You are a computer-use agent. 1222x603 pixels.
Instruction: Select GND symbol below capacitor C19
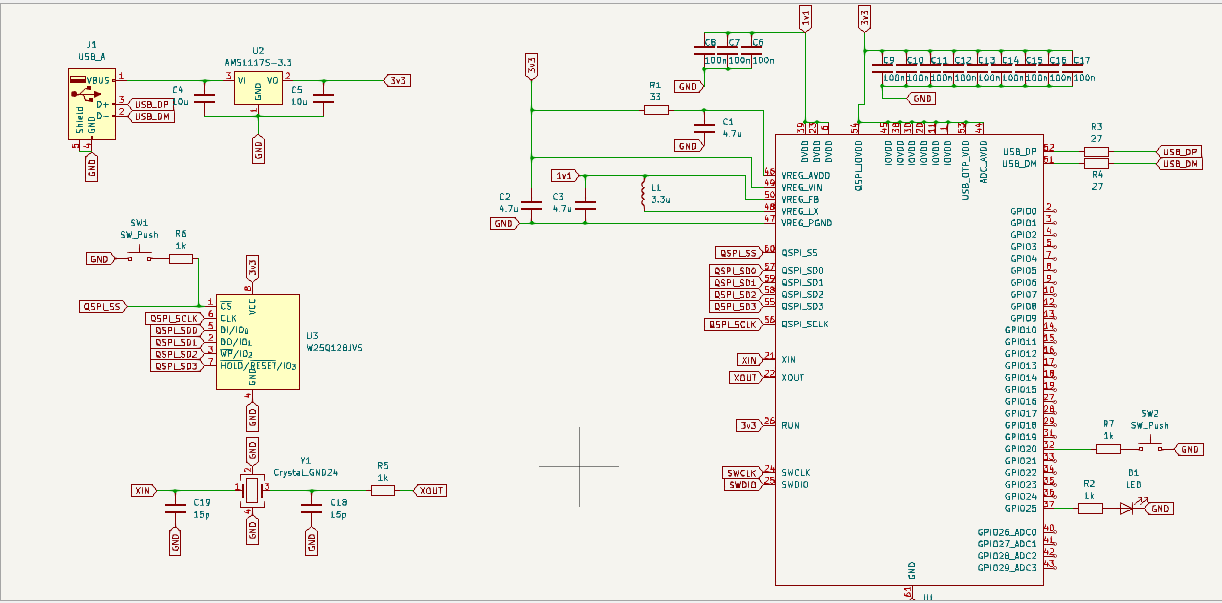tap(175, 543)
